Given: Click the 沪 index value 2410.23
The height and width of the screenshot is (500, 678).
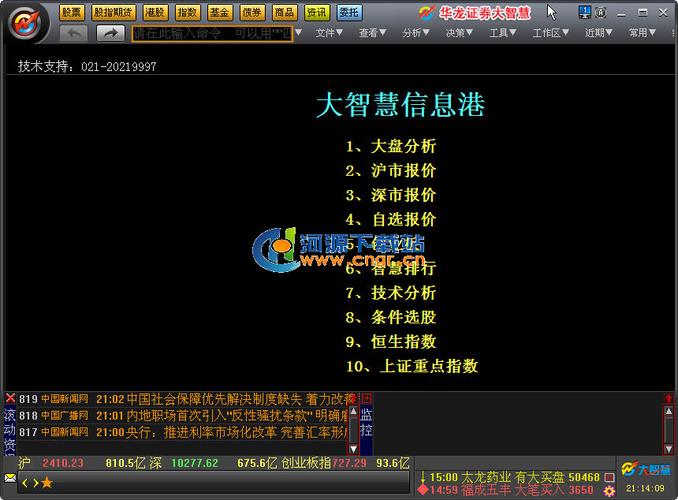Looking at the screenshot, I should [63, 463].
